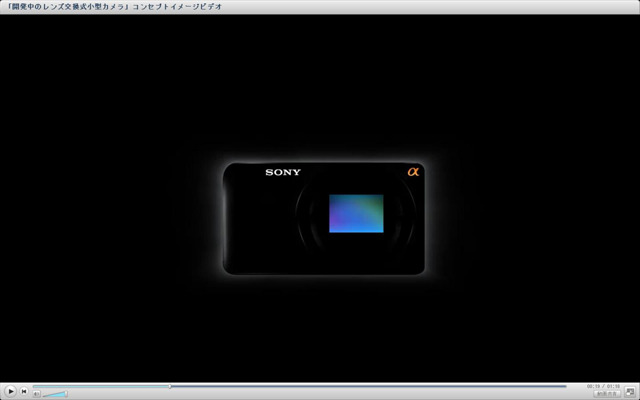The width and height of the screenshot is (640, 400).
Task: Click the orange alpha logo on the camera
Action: pos(413,172)
